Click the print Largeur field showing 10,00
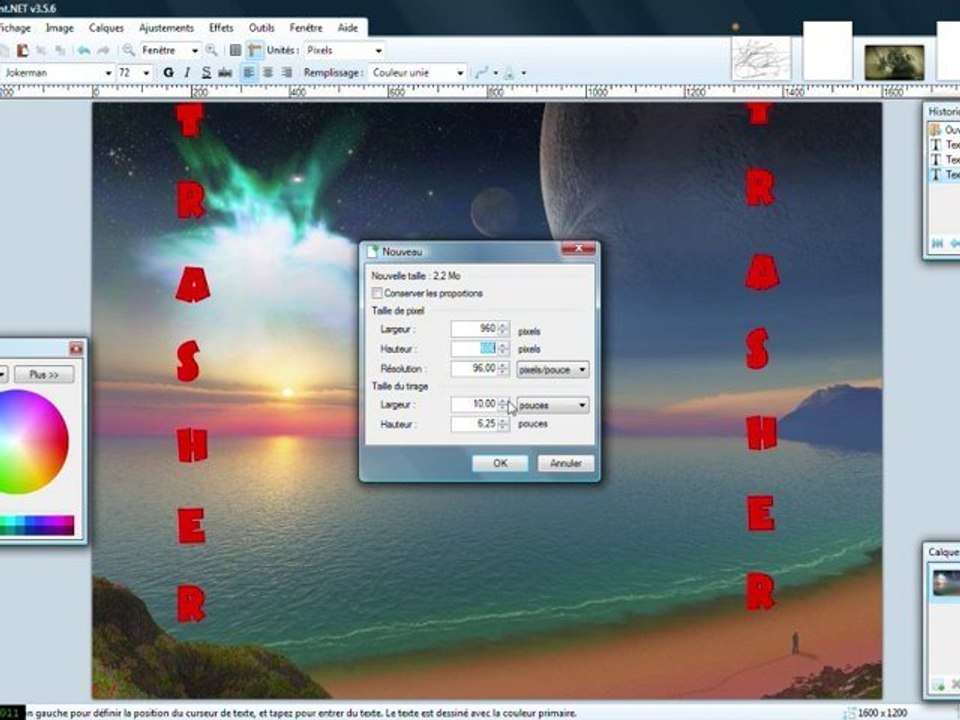The image size is (960, 720). (x=474, y=404)
